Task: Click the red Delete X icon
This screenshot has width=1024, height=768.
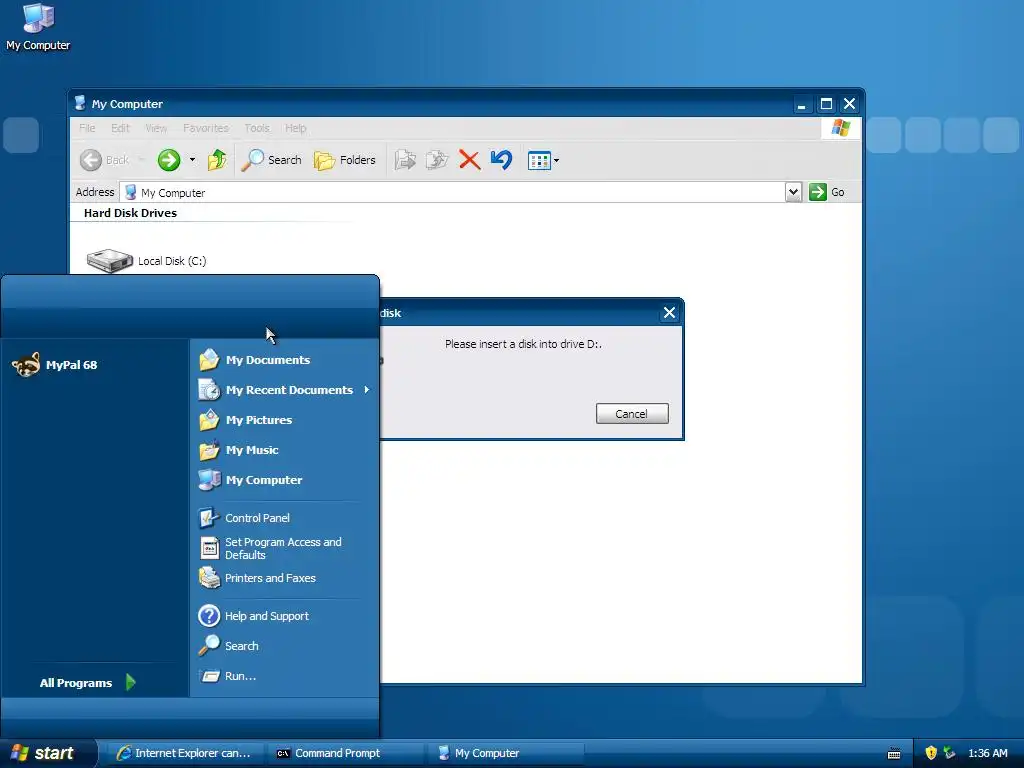Action: click(x=469, y=160)
